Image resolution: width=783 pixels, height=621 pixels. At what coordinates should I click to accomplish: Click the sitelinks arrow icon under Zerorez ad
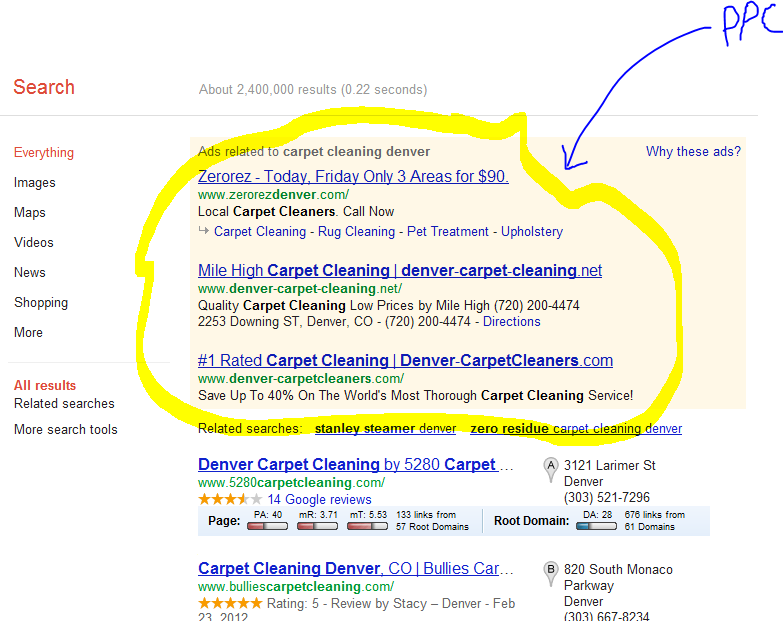[x=203, y=231]
